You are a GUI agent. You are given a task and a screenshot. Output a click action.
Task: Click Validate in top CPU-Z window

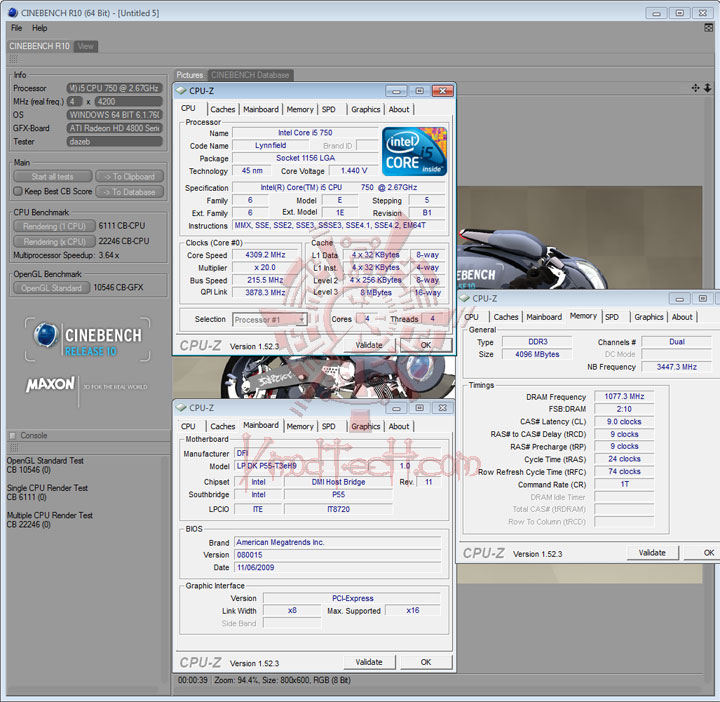[x=369, y=345]
